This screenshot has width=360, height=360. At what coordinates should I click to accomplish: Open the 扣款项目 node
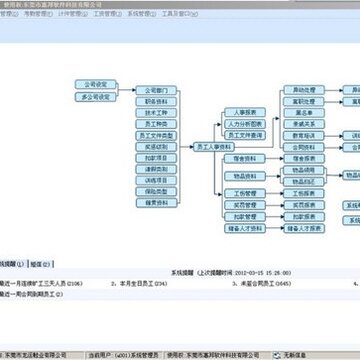(x=156, y=158)
